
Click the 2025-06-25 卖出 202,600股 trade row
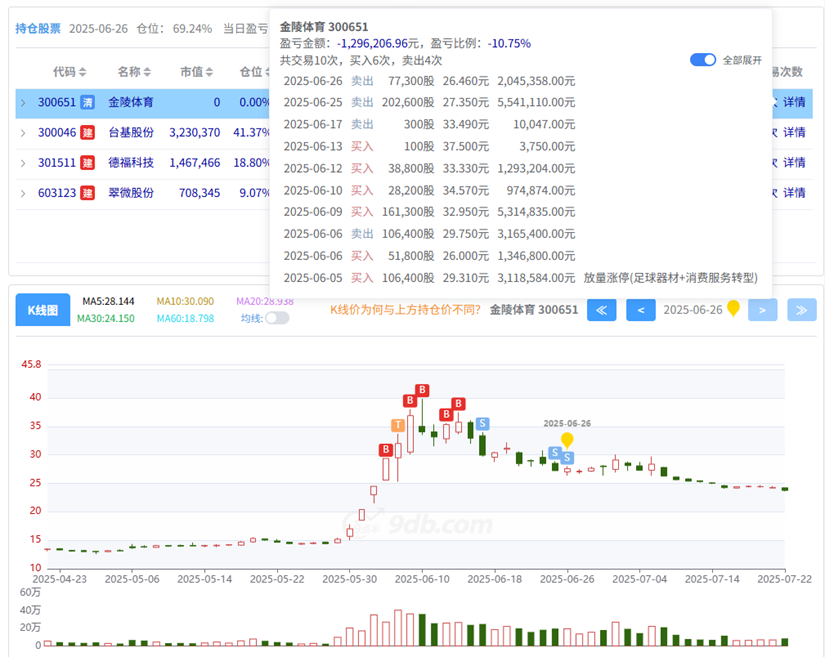429,102
